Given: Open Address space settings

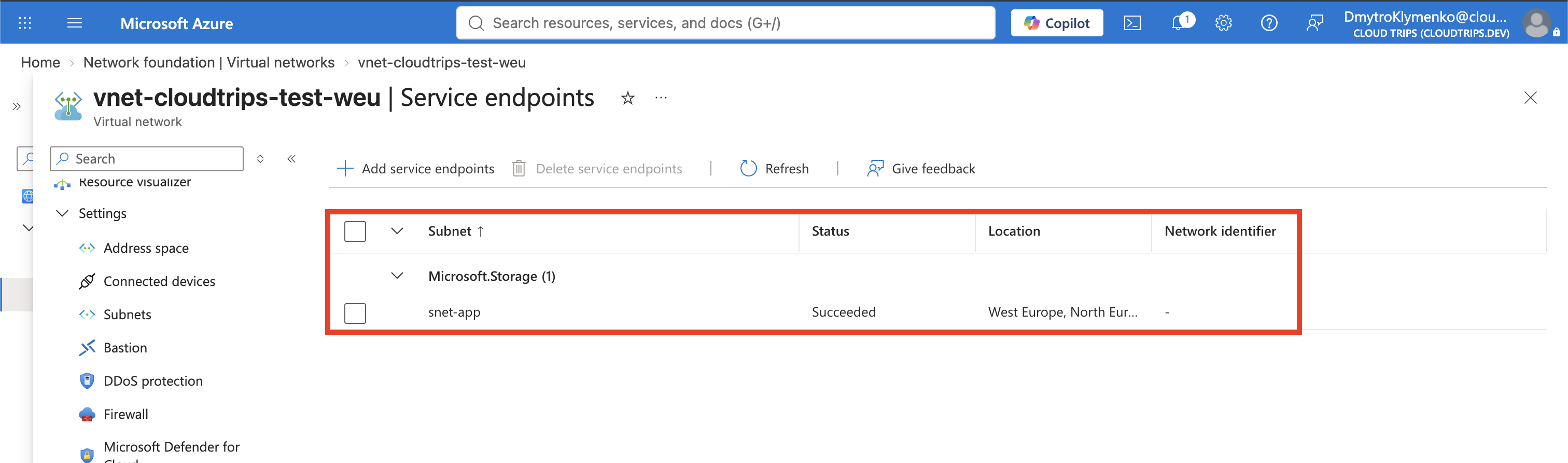Looking at the screenshot, I should pyautogui.click(x=146, y=248).
